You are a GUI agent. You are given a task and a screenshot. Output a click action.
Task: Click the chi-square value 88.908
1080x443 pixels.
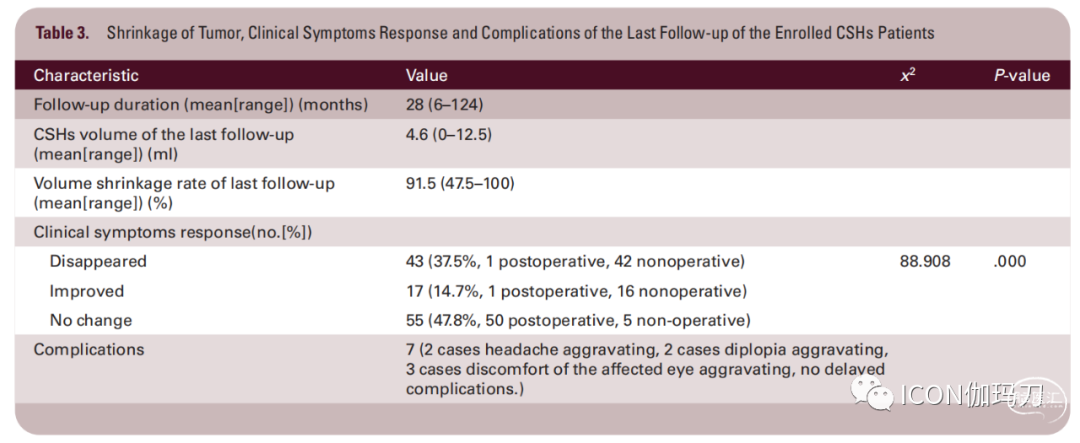coord(925,261)
